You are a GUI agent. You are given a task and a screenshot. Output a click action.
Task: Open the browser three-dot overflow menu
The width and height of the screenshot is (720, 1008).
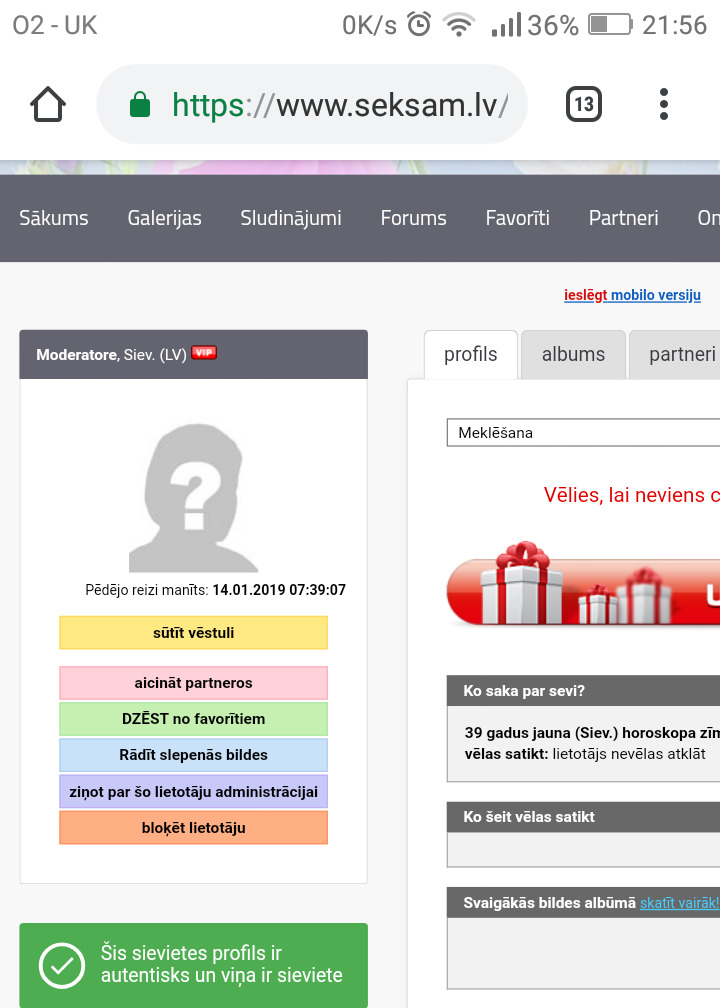[x=664, y=104]
